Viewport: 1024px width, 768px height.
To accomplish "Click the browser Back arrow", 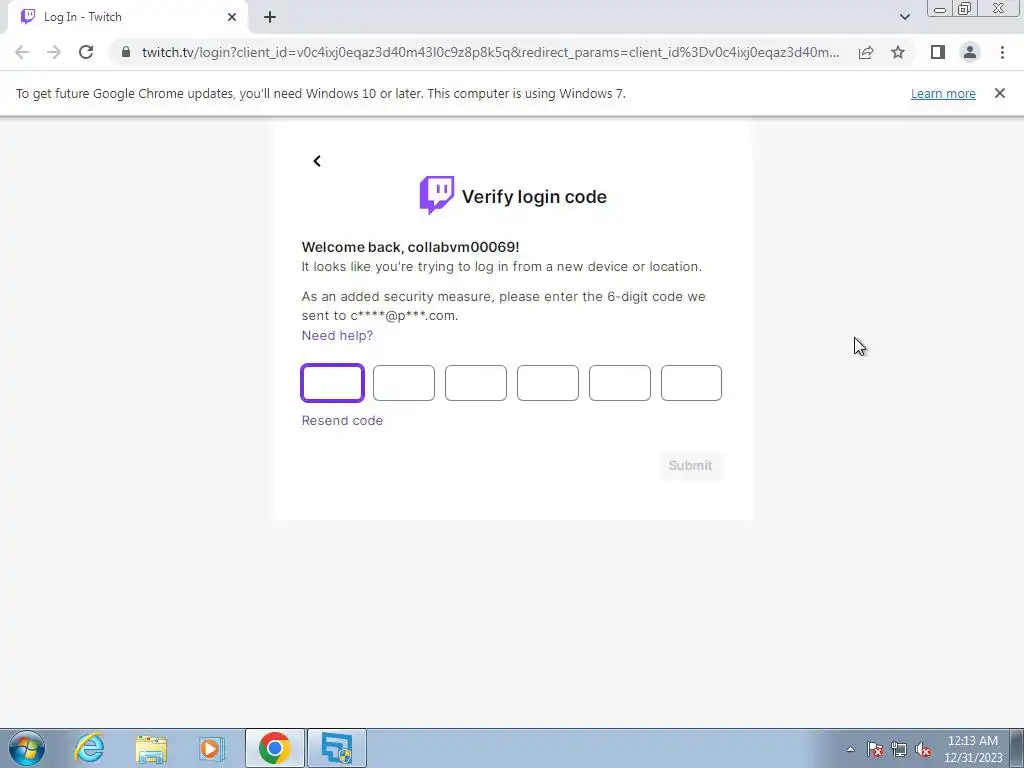I will (22, 52).
